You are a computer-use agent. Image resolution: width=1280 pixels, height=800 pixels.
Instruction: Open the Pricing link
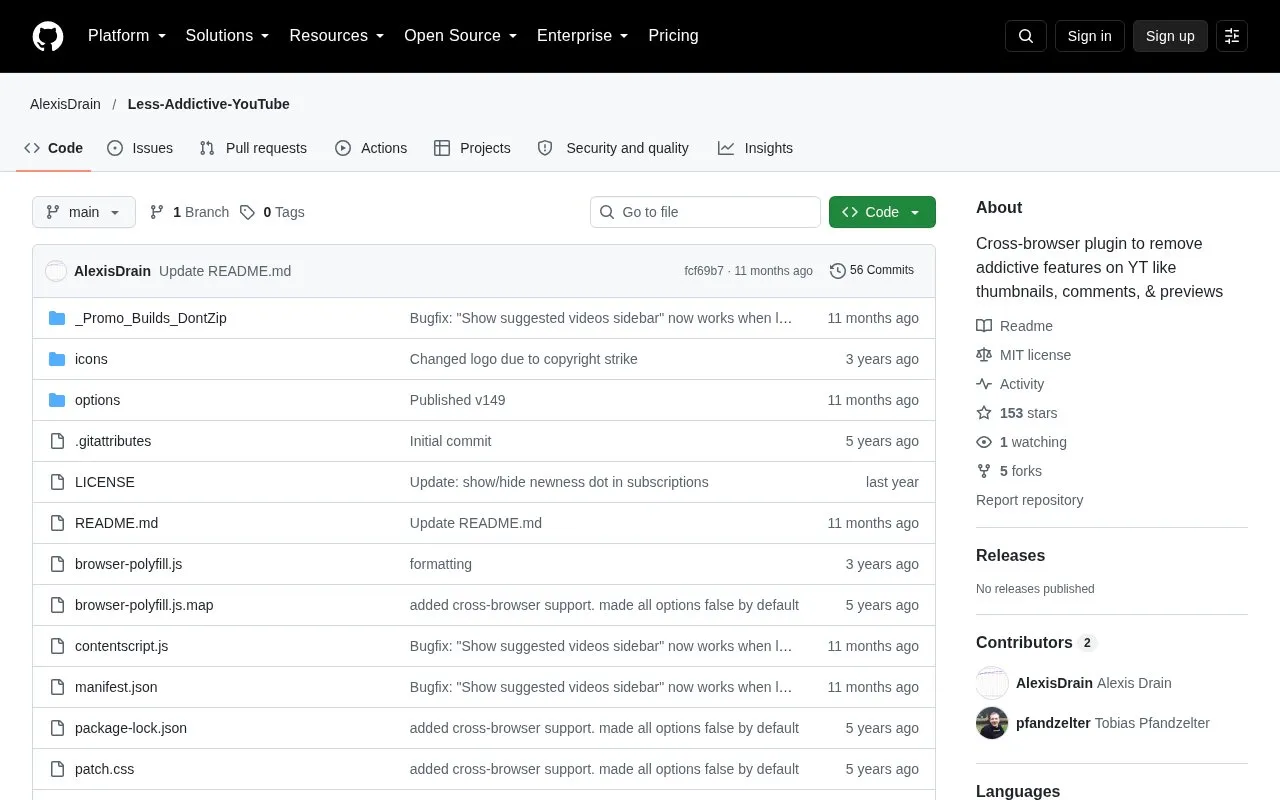tap(673, 36)
